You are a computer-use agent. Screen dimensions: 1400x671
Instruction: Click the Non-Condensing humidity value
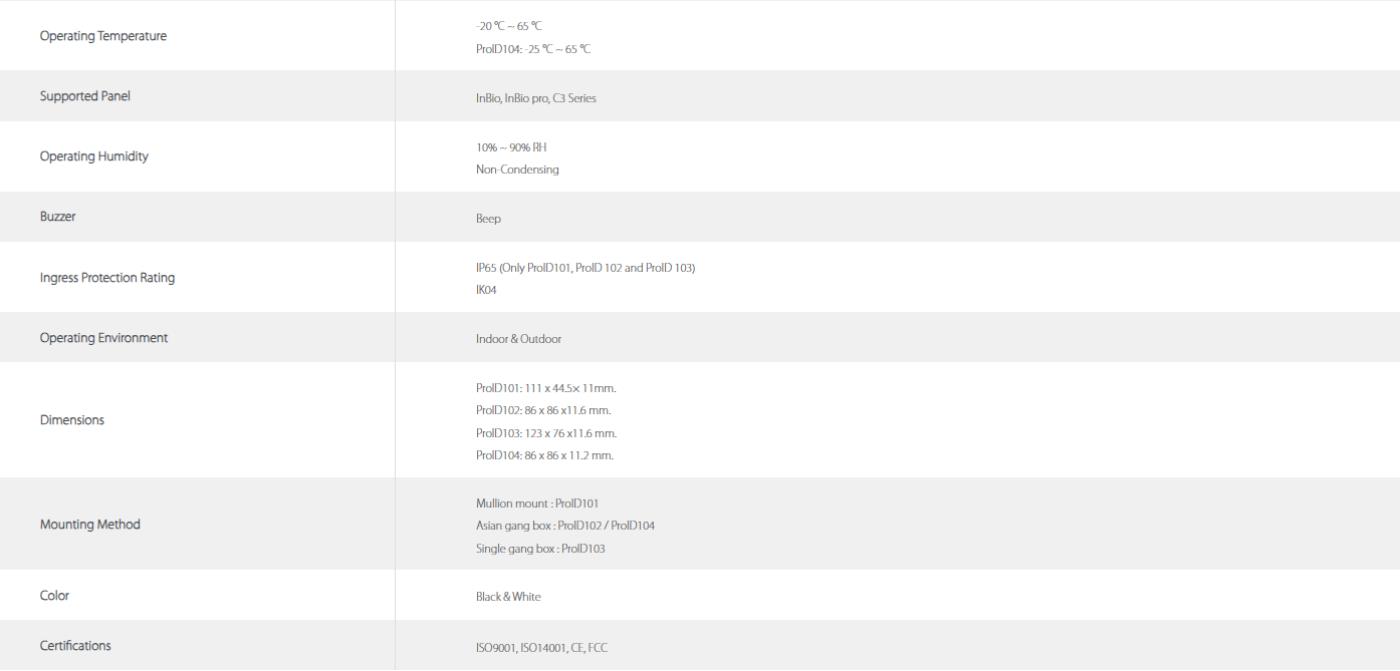coord(517,170)
